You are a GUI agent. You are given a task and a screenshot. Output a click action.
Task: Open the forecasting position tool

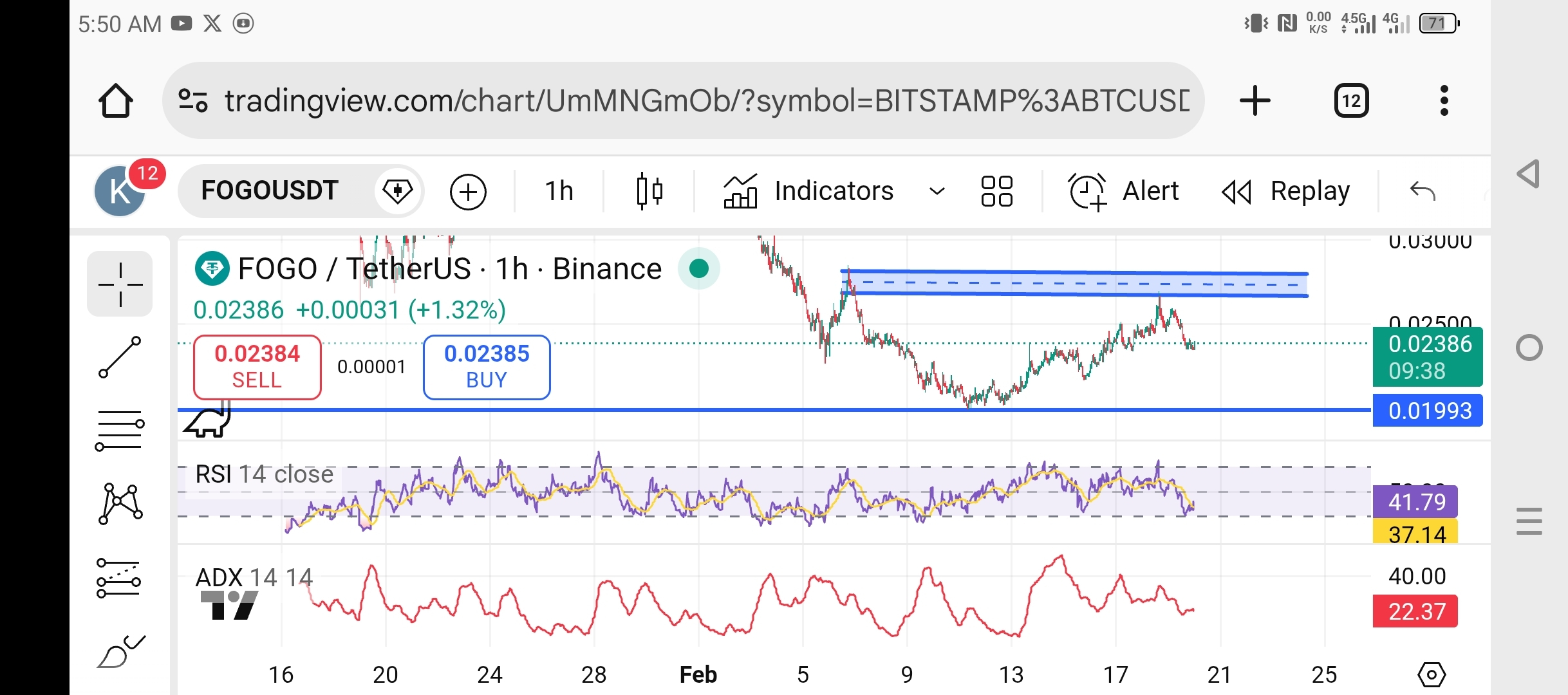[x=120, y=577]
